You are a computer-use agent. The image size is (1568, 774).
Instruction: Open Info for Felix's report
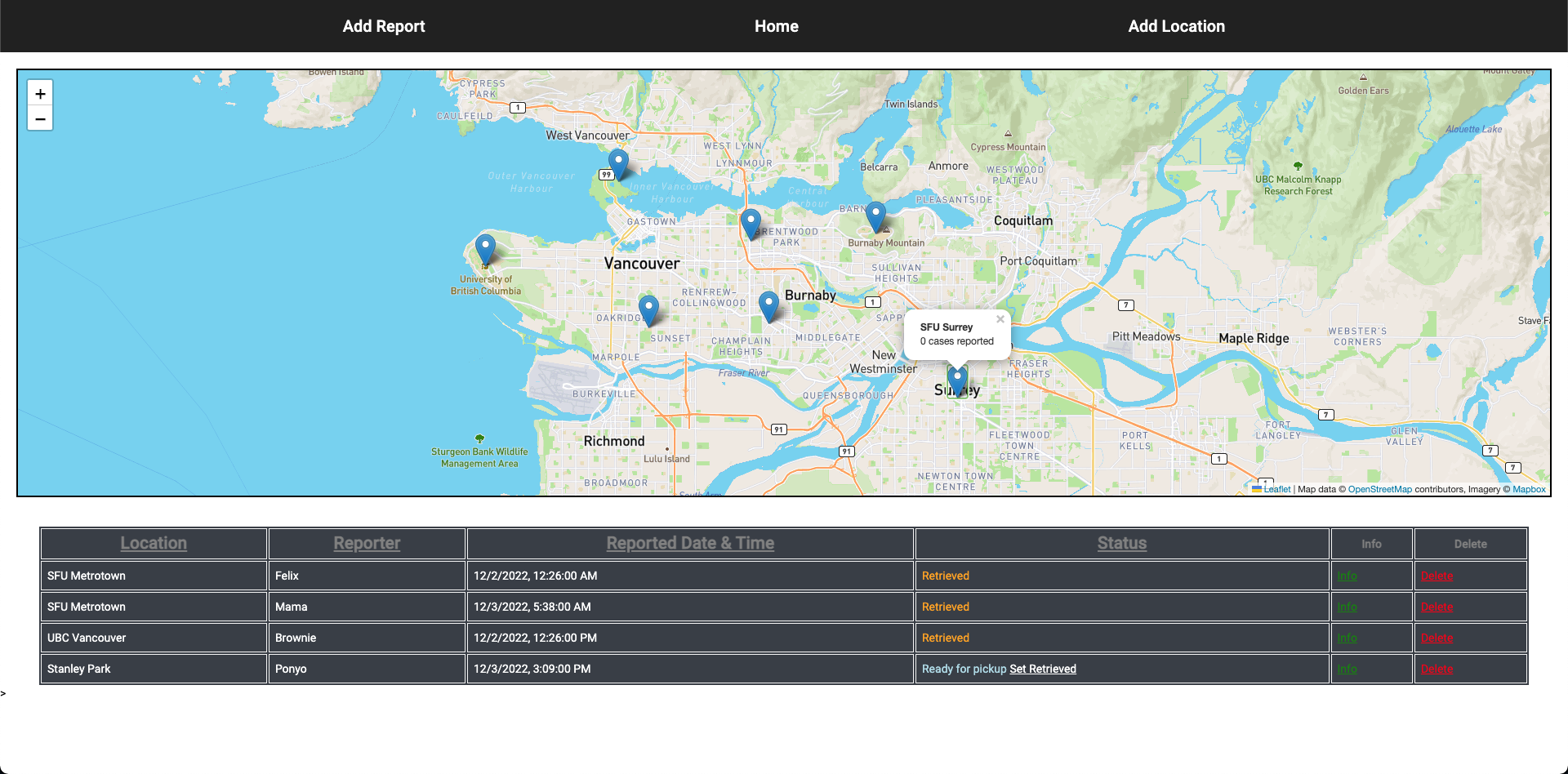point(1347,576)
